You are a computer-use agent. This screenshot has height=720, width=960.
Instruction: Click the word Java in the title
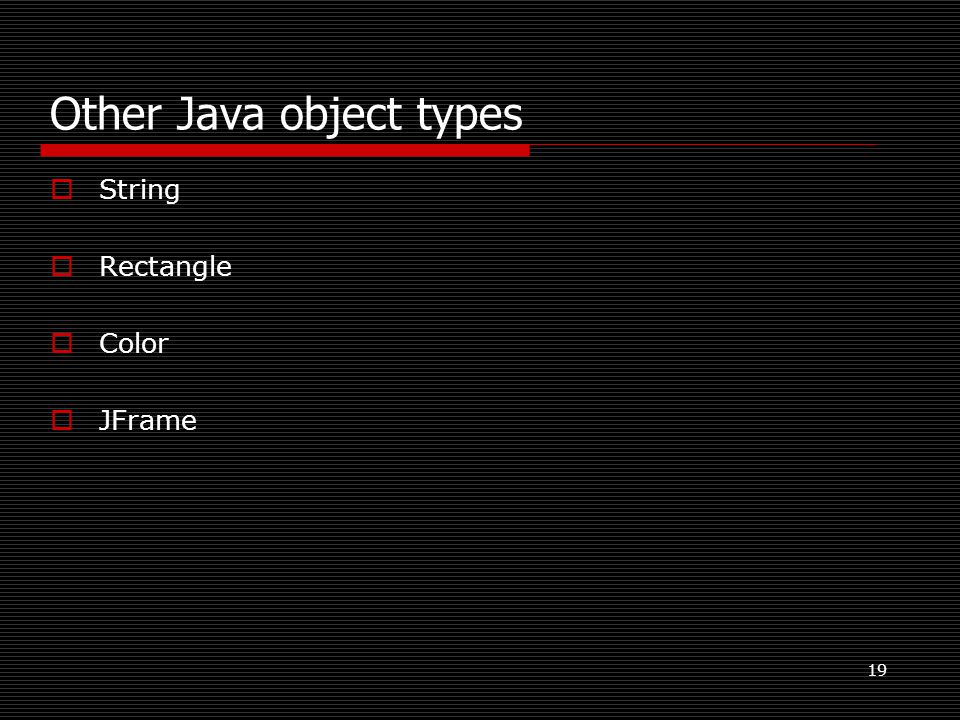pyautogui.click(x=220, y=114)
